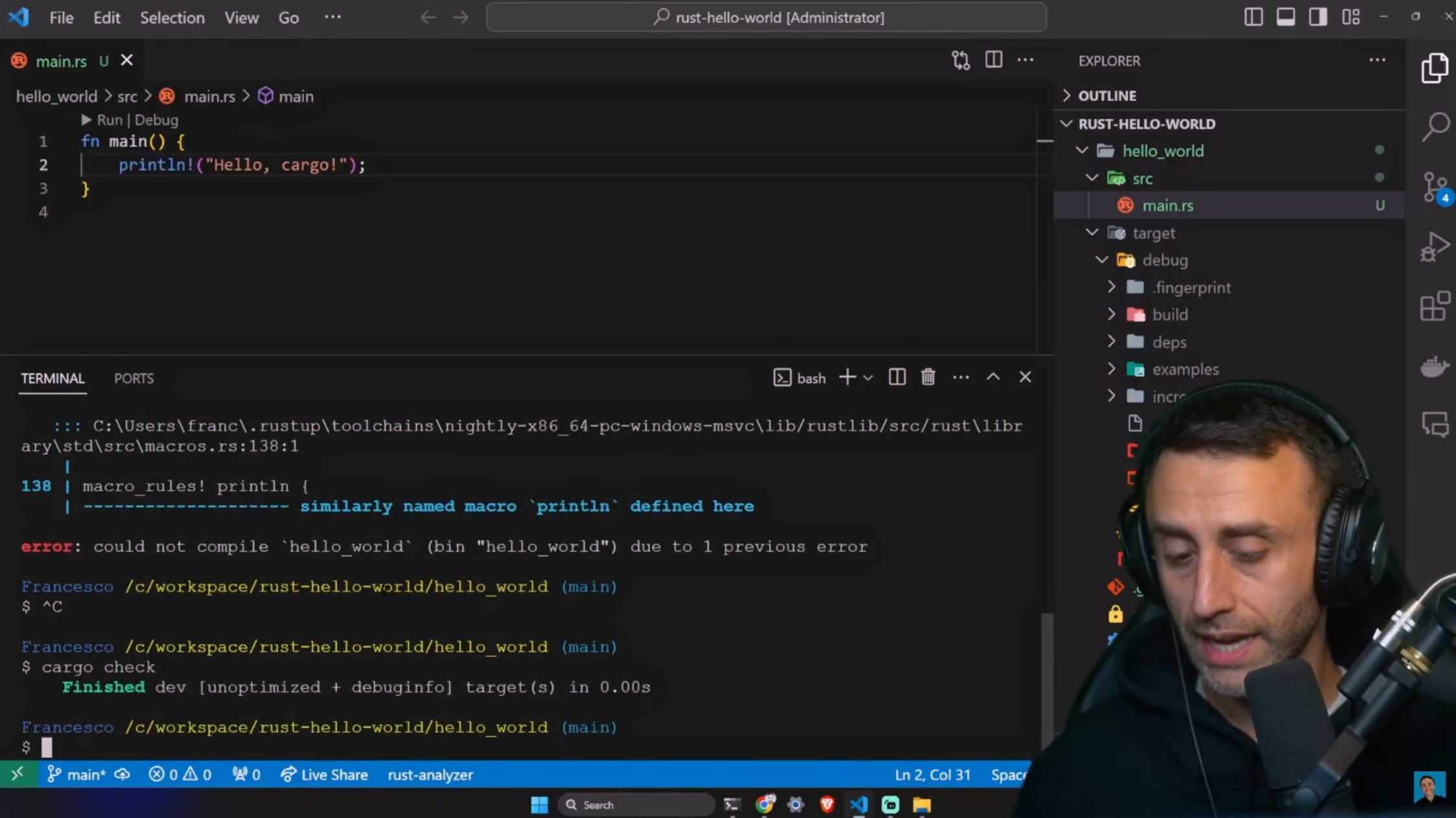
Task: Switch to the PORTS tab
Action: 134,378
